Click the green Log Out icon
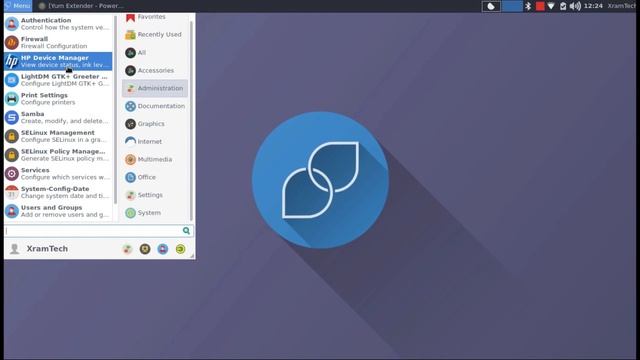Viewport: 640px width, 360px height. pyautogui.click(x=180, y=249)
